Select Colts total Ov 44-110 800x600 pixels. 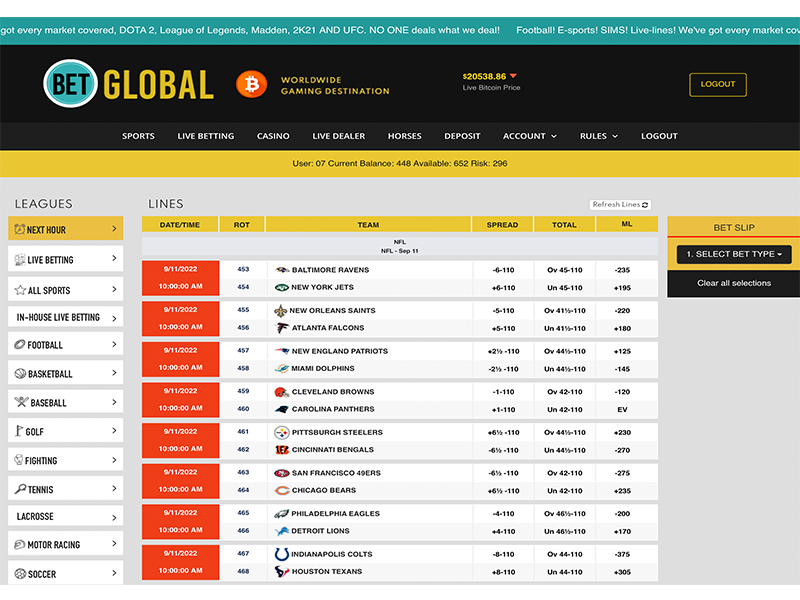pyautogui.click(x=564, y=554)
